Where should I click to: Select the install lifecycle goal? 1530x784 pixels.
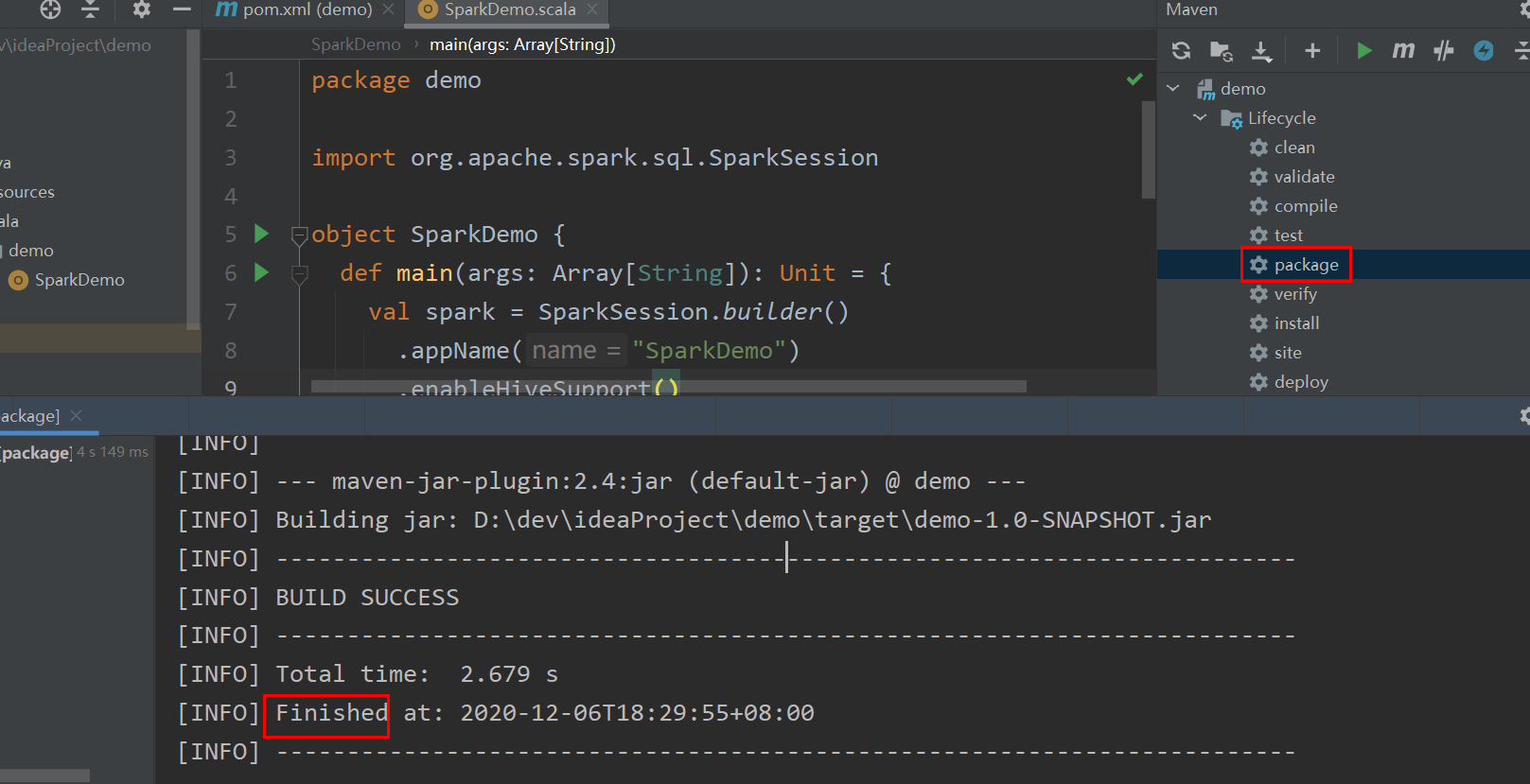click(1295, 323)
